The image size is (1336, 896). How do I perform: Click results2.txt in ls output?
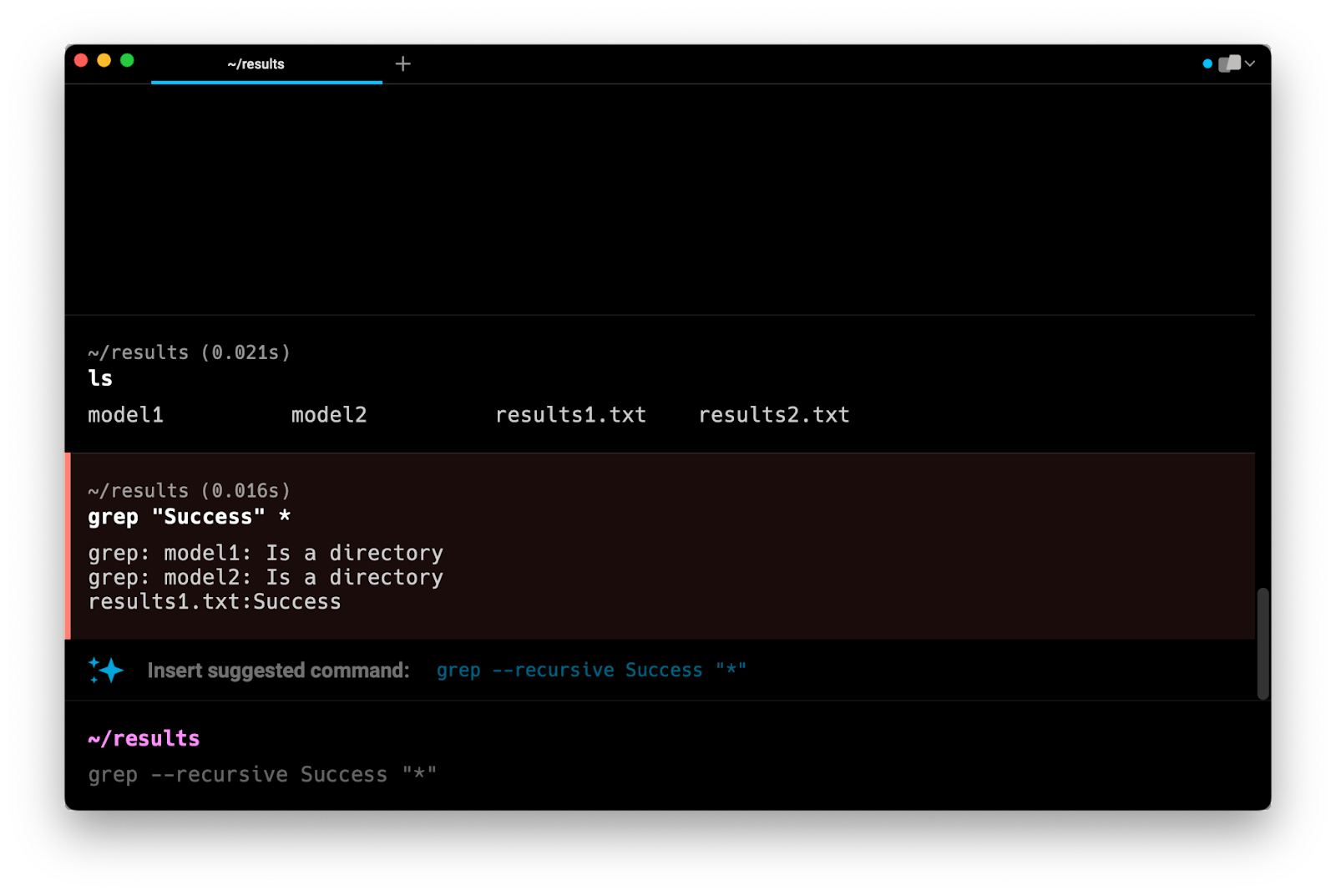(773, 415)
